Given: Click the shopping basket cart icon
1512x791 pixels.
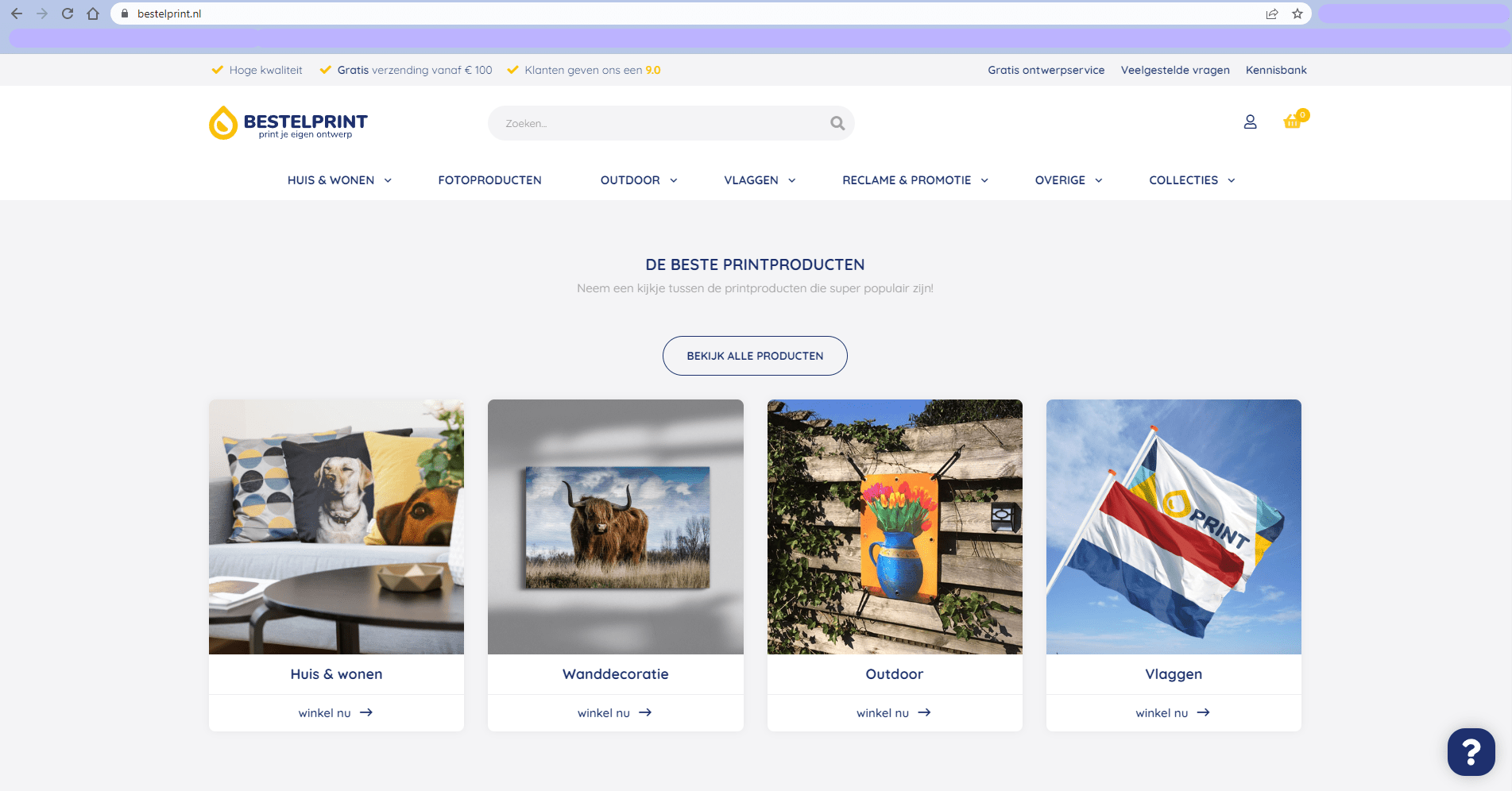Looking at the screenshot, I should point(1293,122).
